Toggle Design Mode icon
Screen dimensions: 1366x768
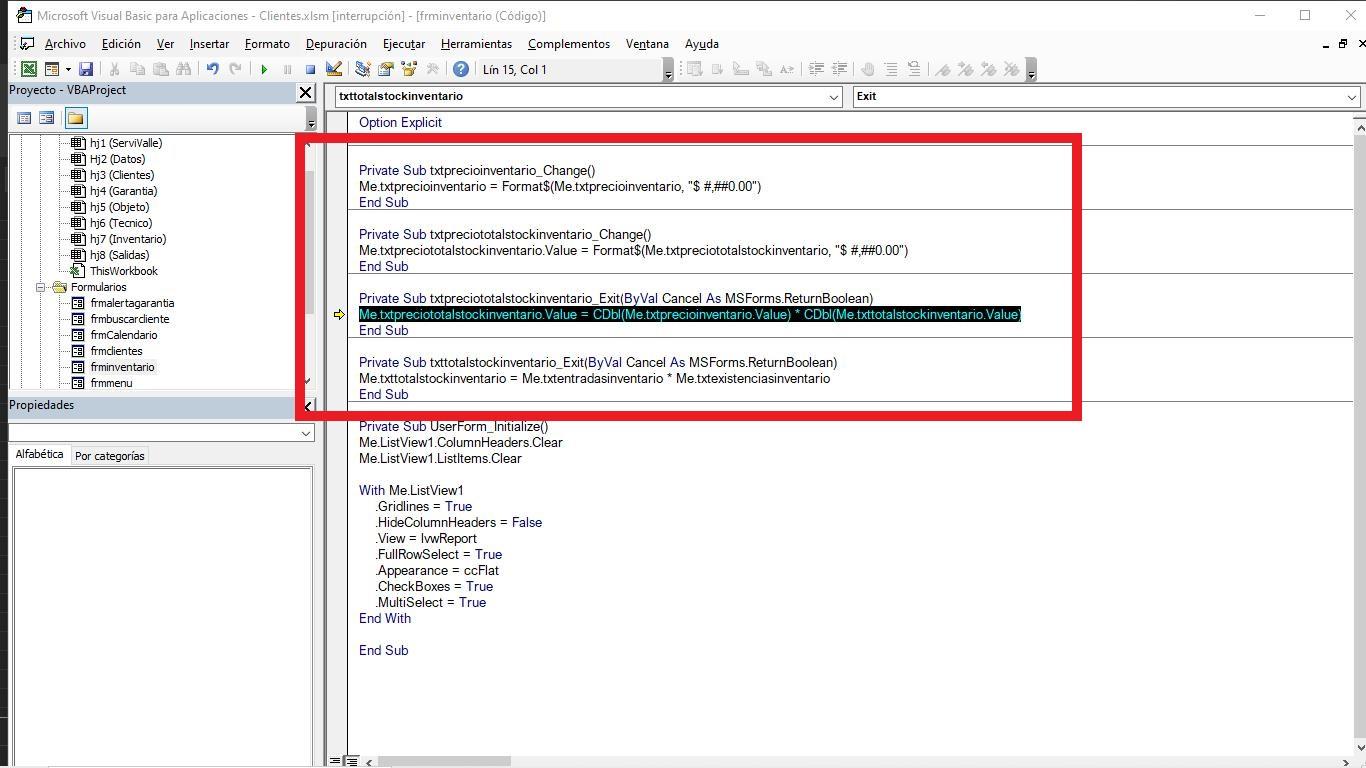tap(334, 69)
